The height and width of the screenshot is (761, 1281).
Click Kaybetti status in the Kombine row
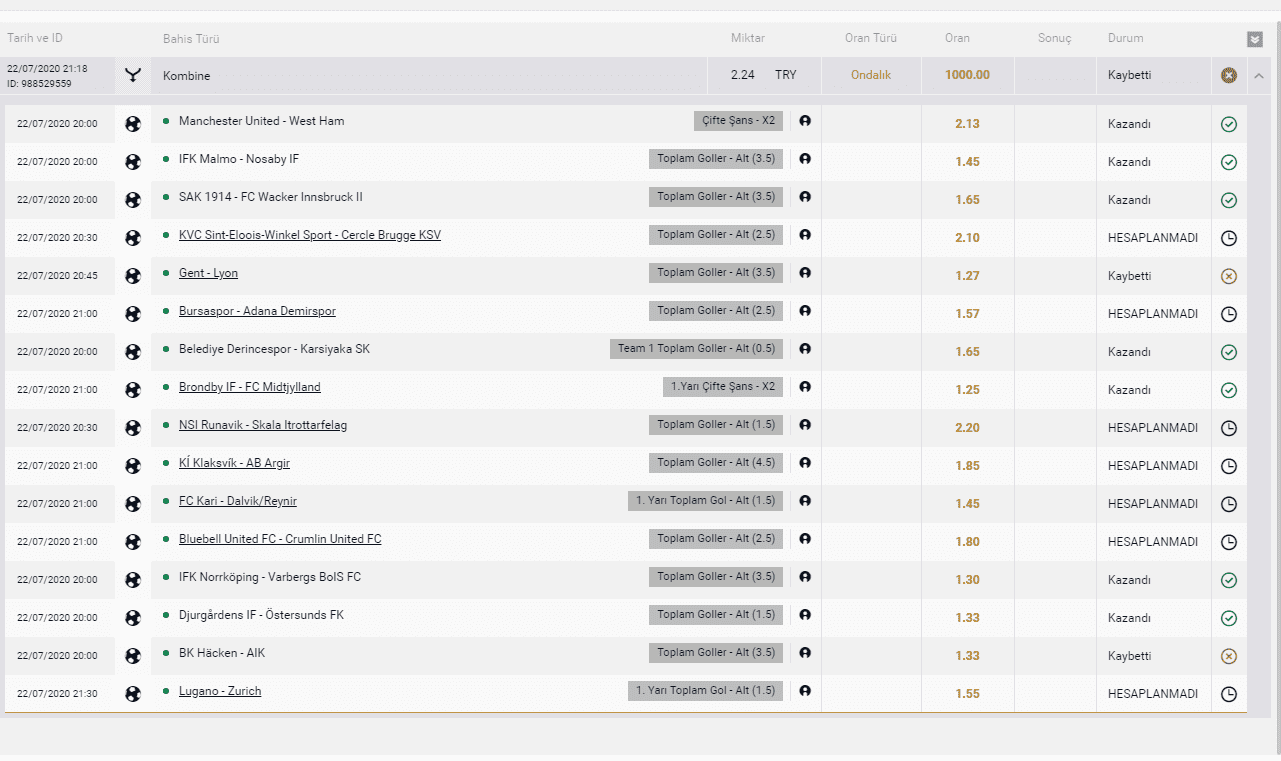tap(1130, 75)
